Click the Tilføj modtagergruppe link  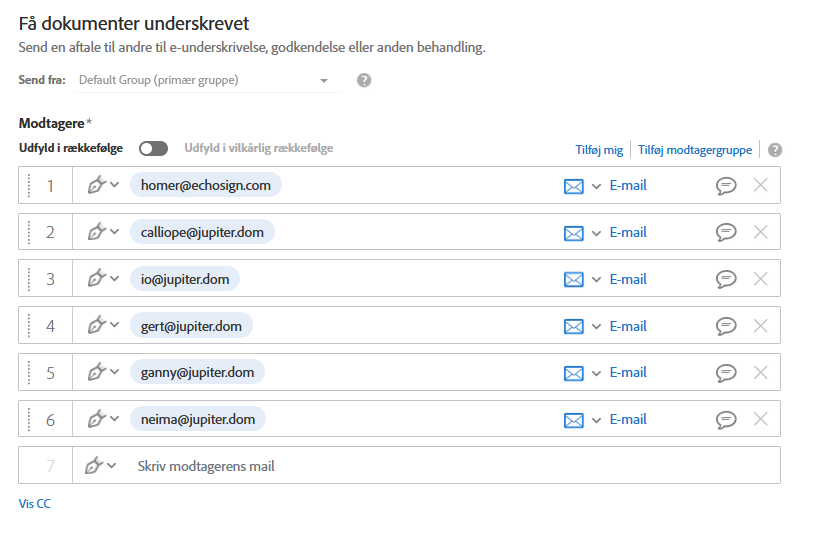(695, 150)
